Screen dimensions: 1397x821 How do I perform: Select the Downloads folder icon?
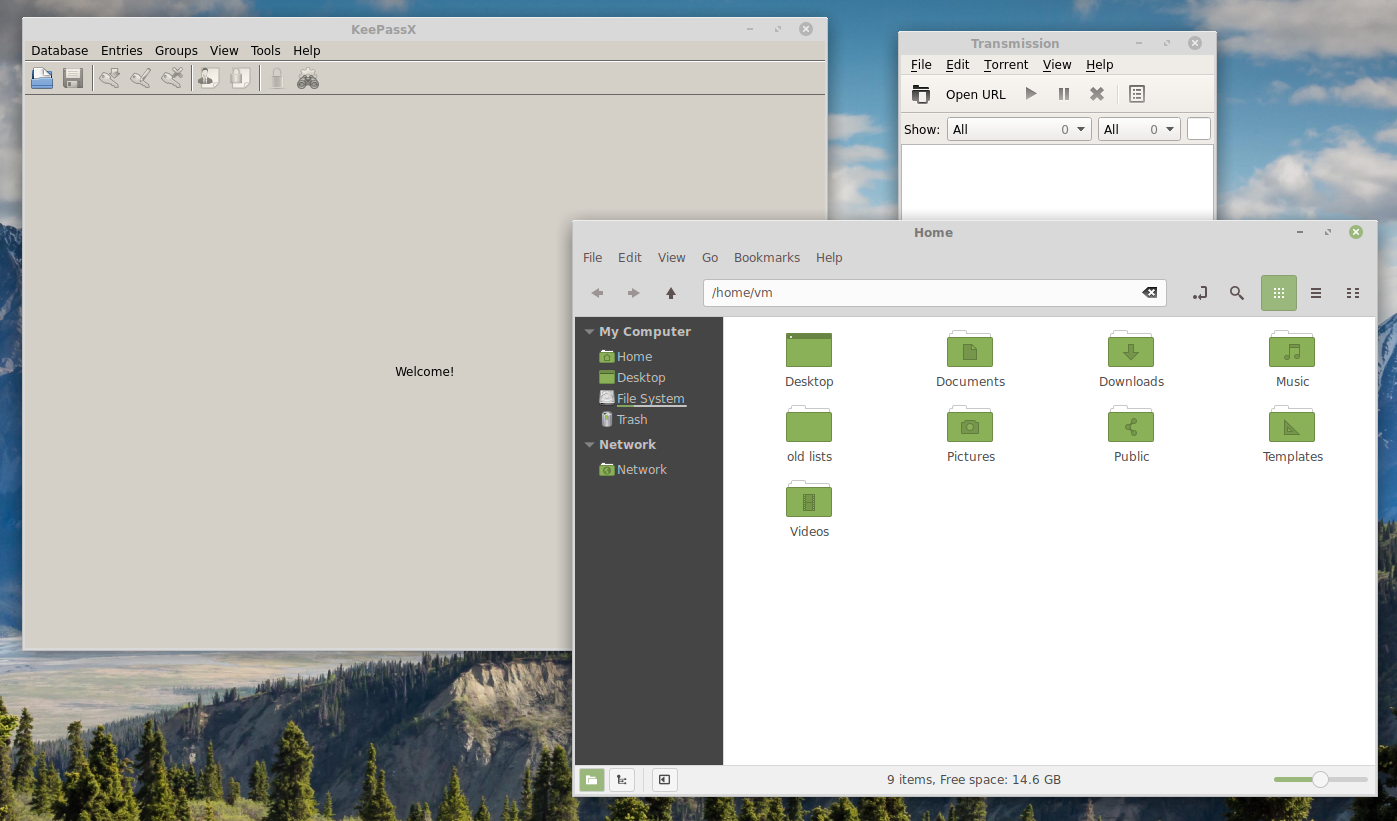pyautogui.click(x=1131, y=350)
